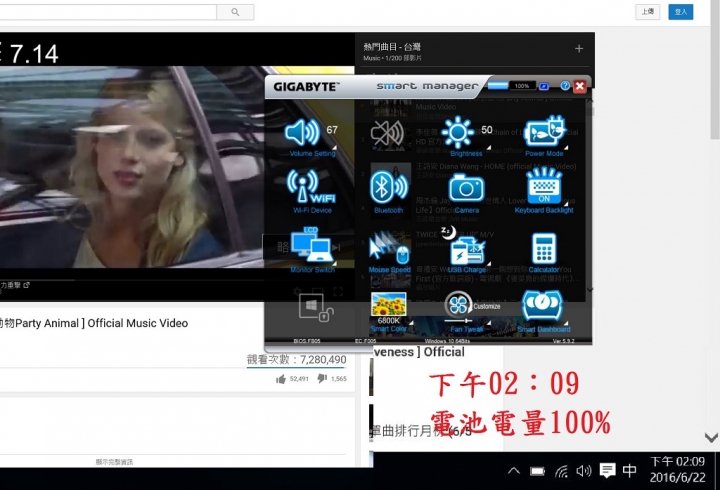This screenshot has height=490, width=720.
Task: Expand the Brightness corner arrow
Action: (489, 147)
